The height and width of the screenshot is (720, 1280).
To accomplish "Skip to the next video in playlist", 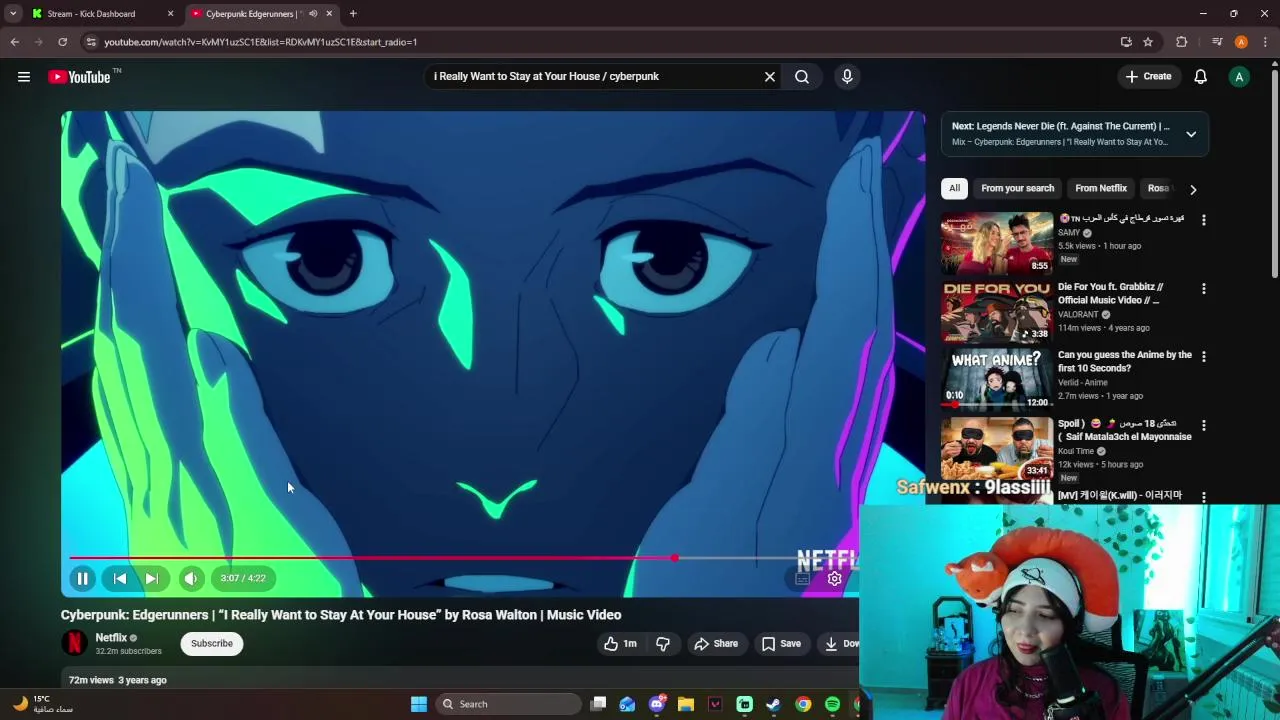I will (x=152, y=578).
